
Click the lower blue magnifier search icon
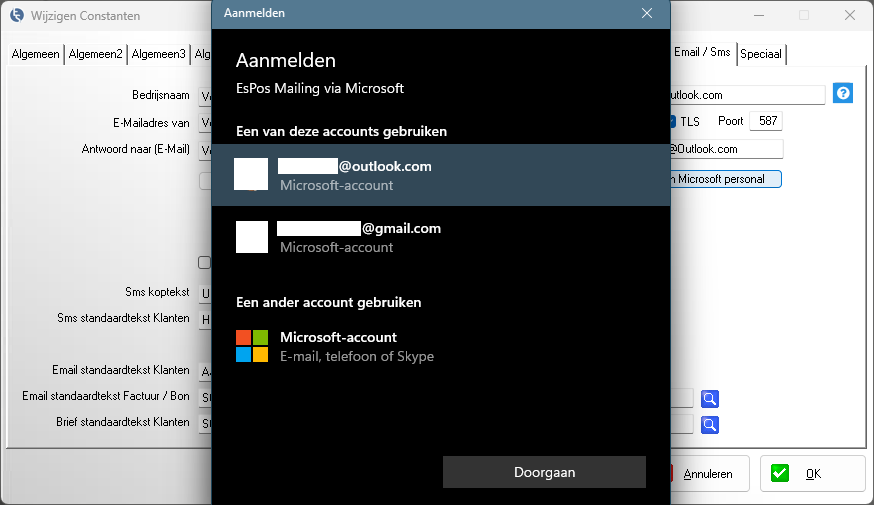710,425
